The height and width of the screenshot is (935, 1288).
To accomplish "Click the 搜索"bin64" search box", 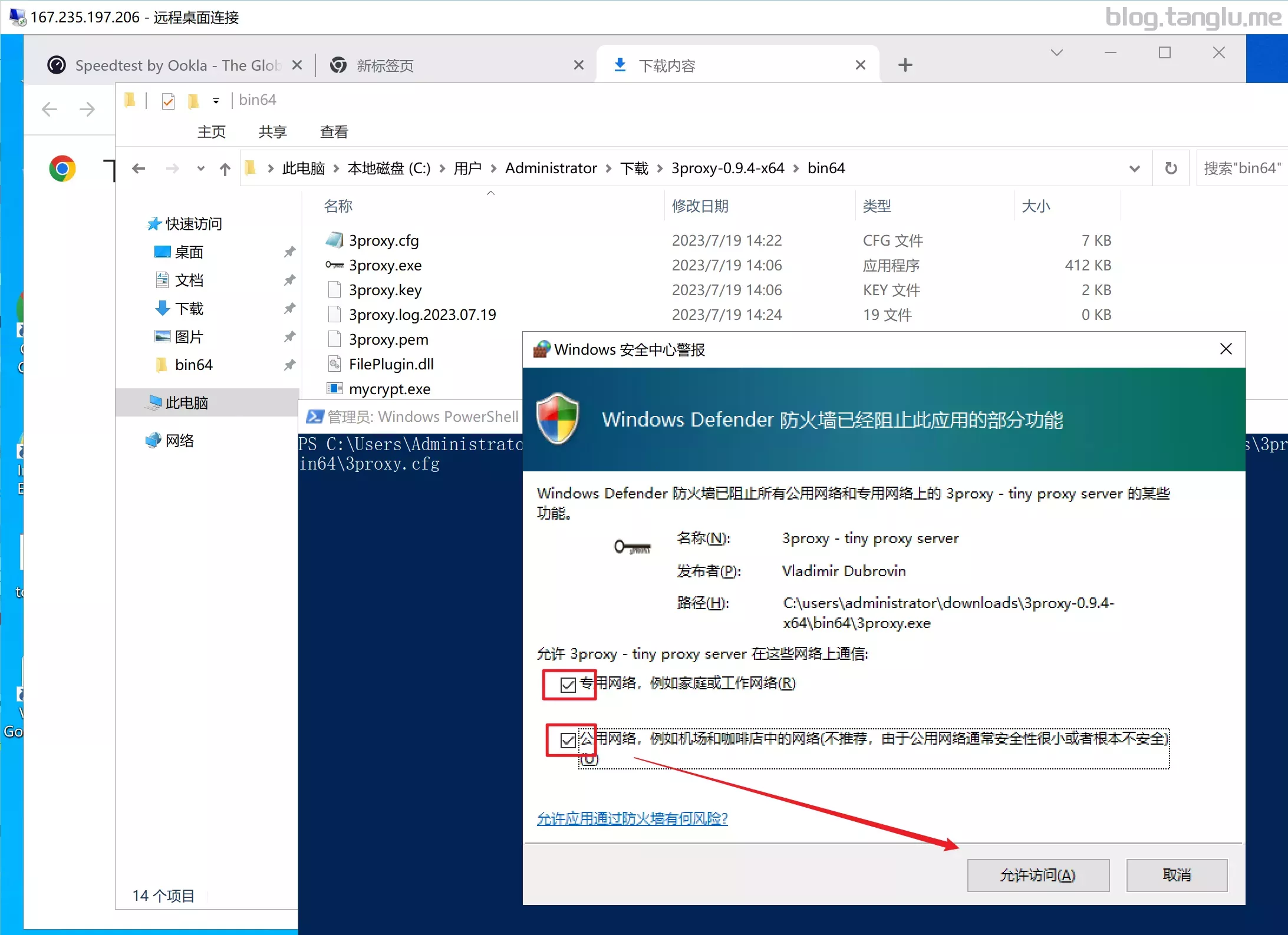I will 1242,169.
